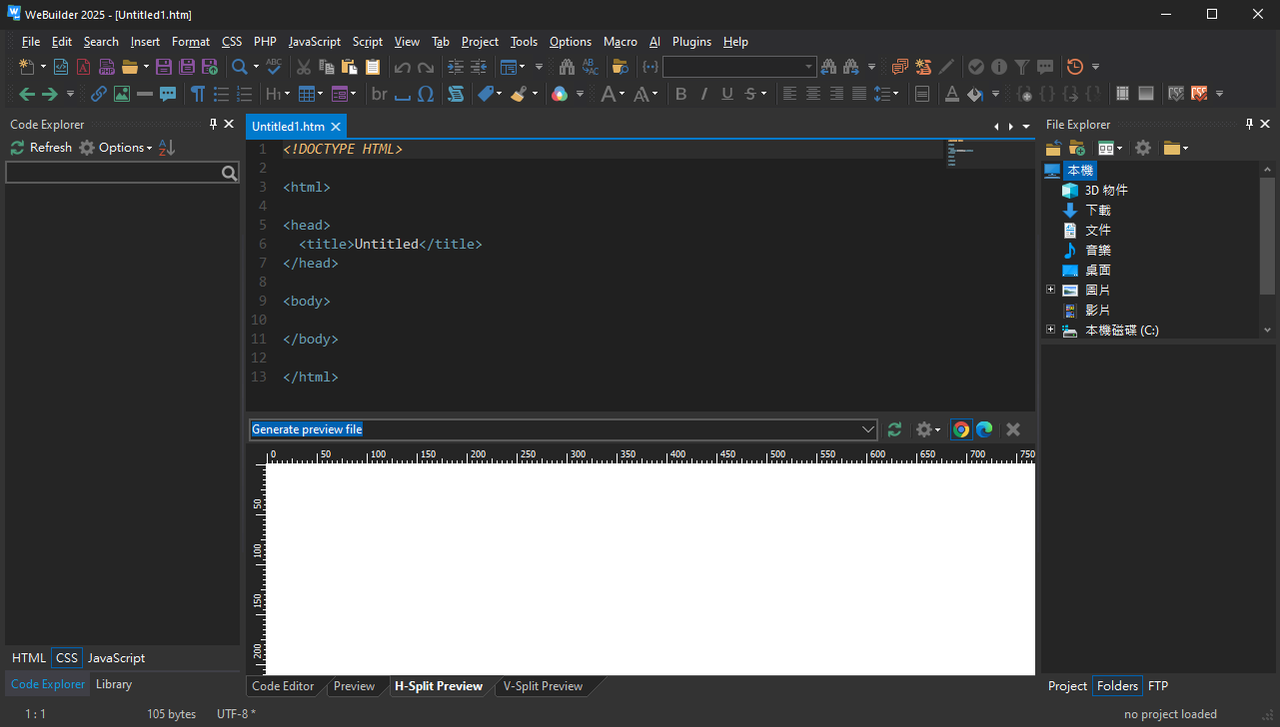The image size is (1280, 727).
Task: Select the 下載 folder in File Explorer
Action: tap(1098, 210)
